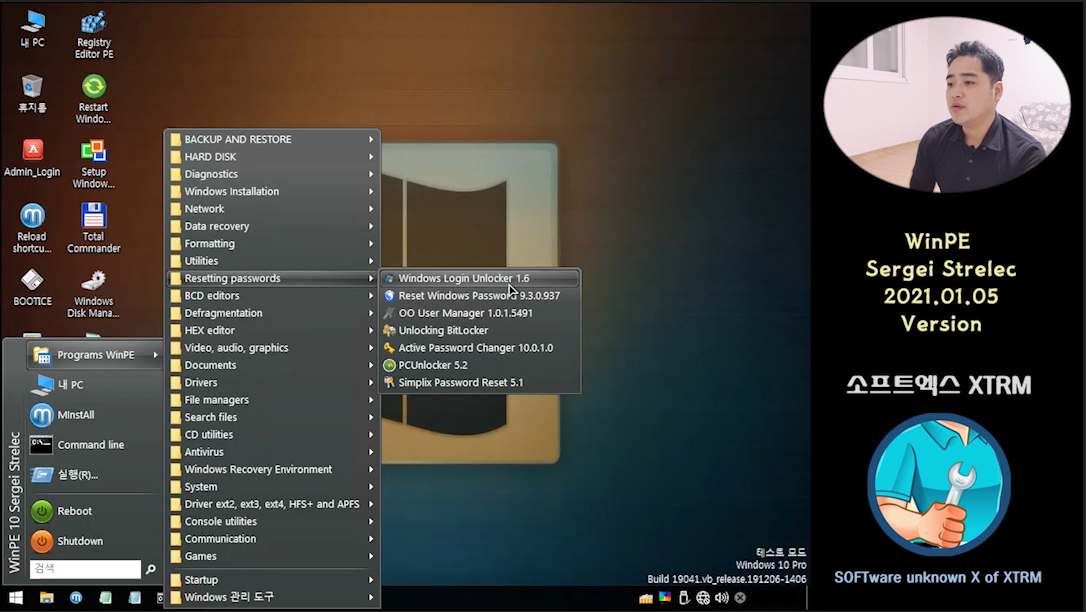Image resolution: width=1086 pixels, height=612 pixels.
Task: Expand the Data recovery folder
Action: tap(272, 226)
